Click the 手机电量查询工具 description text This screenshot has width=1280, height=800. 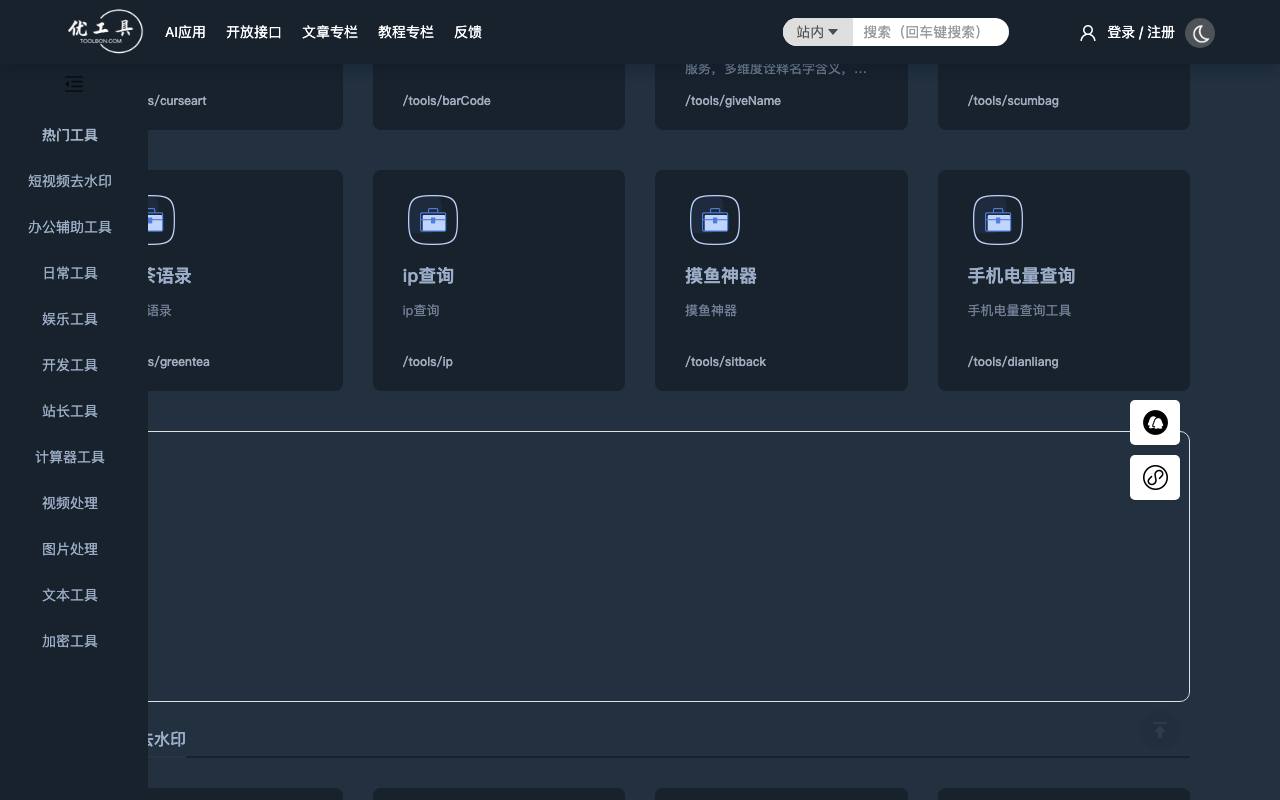tap(1019, 311)
